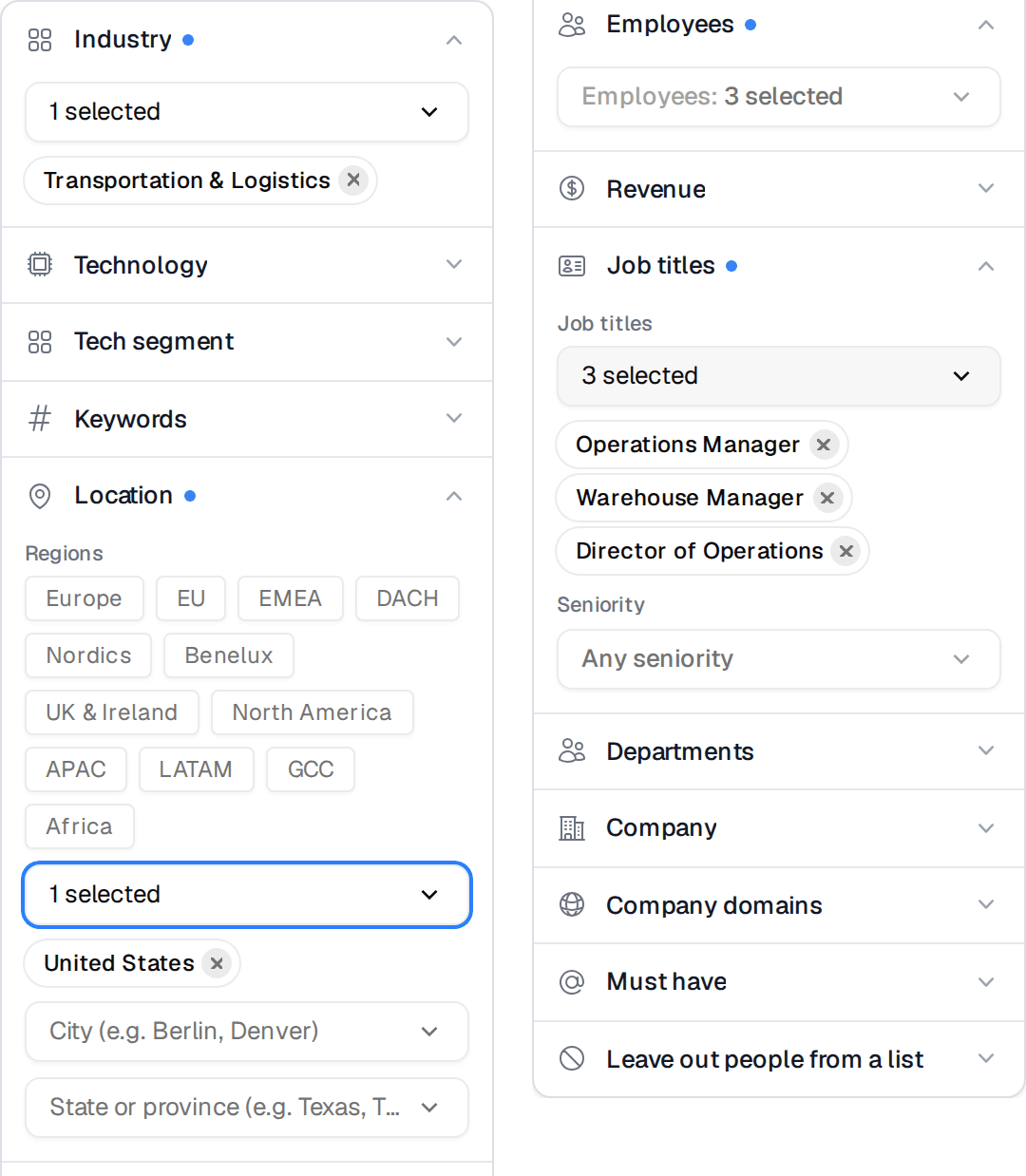Remove the United States location tag
This screenshot has height=1176, width=1026.
pos(217,963)
